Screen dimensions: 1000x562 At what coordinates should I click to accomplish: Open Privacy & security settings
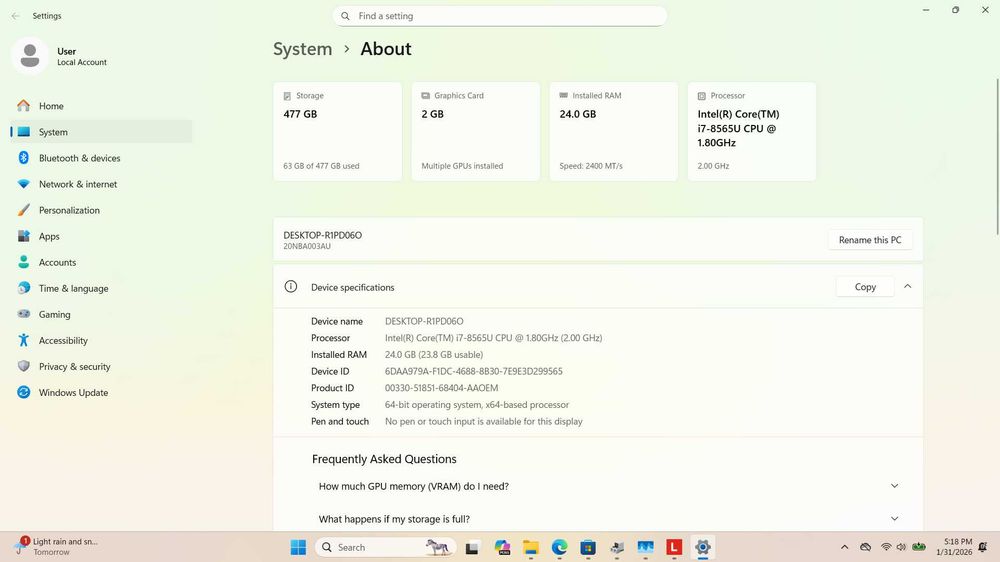pyautogui.click(x=101, y=367)
